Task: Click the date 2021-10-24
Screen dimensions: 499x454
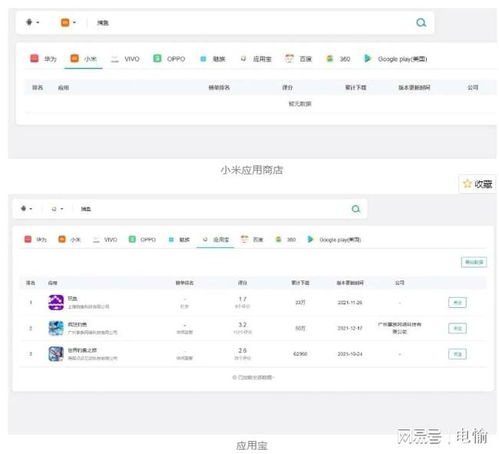Action: click(x=350, y=354)
